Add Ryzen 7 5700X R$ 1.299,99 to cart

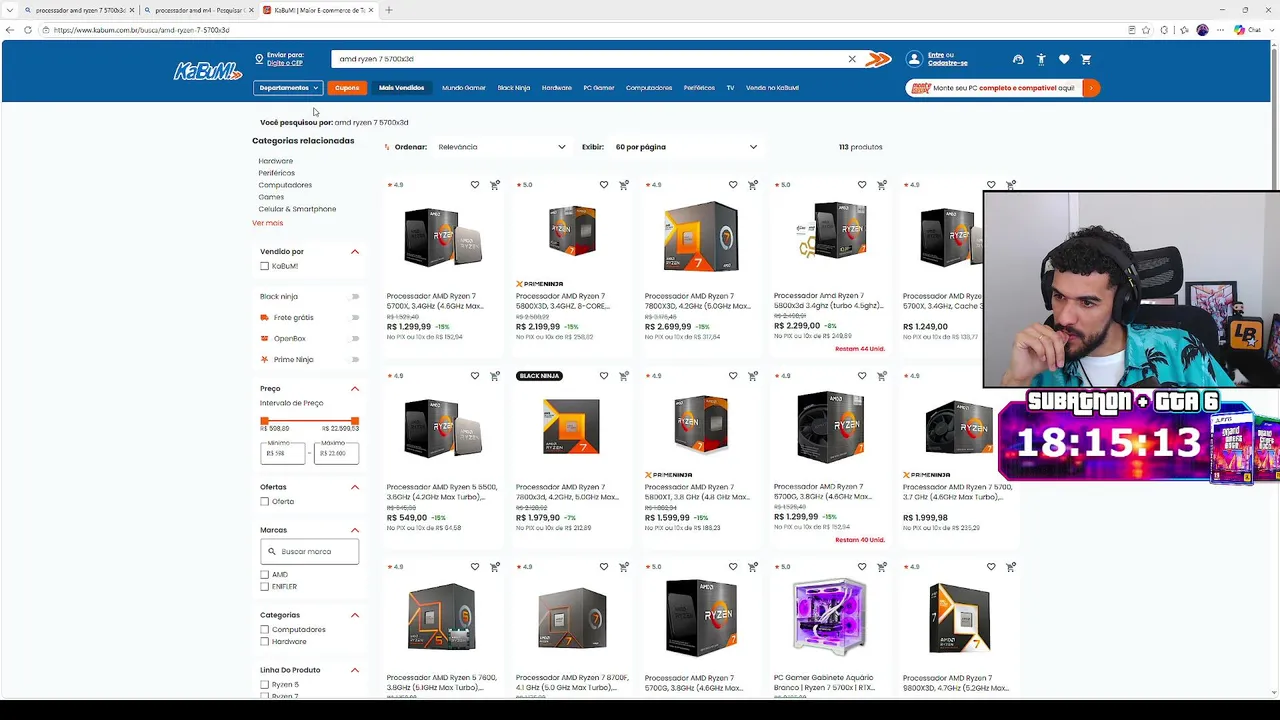(x=495, y=185)
